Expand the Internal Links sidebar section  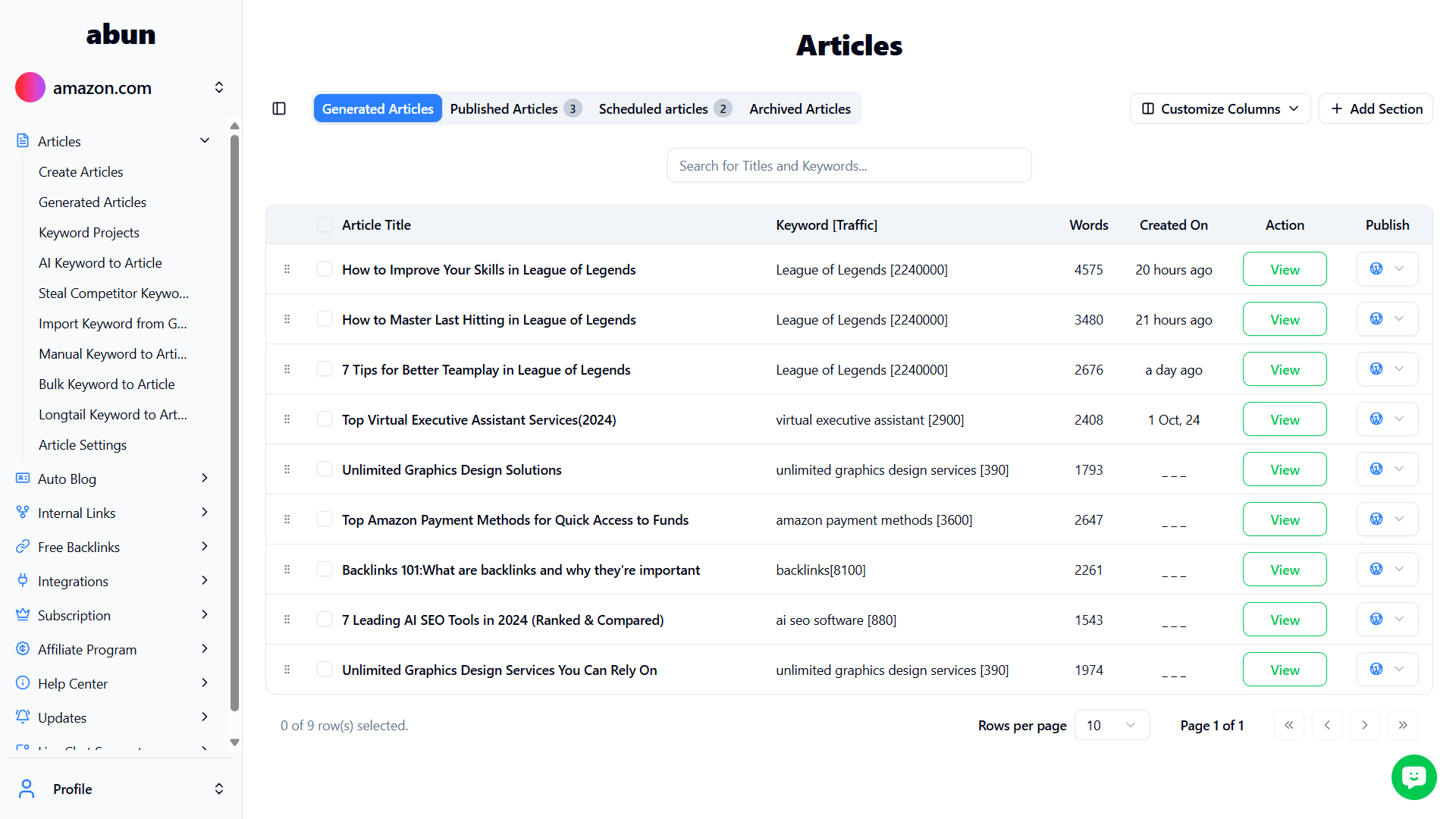(204, 512)
